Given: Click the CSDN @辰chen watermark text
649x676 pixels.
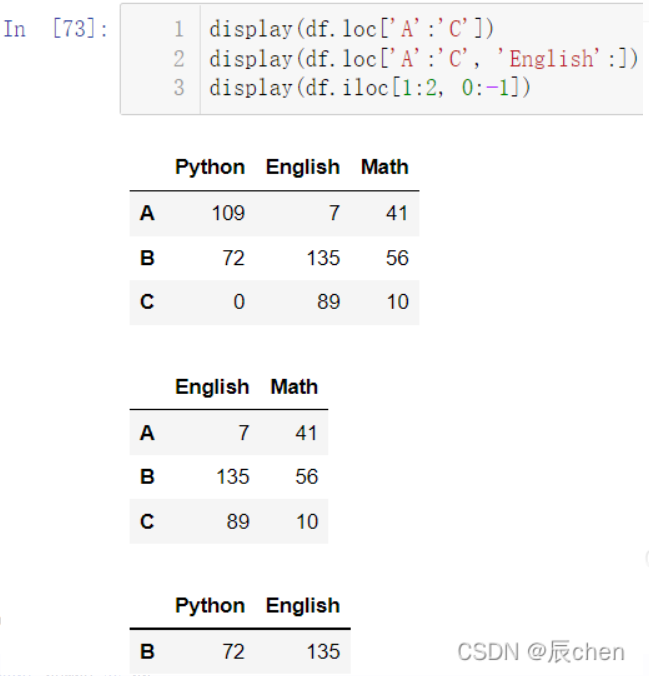Looking at the screenshot, I should pos(541,652).
